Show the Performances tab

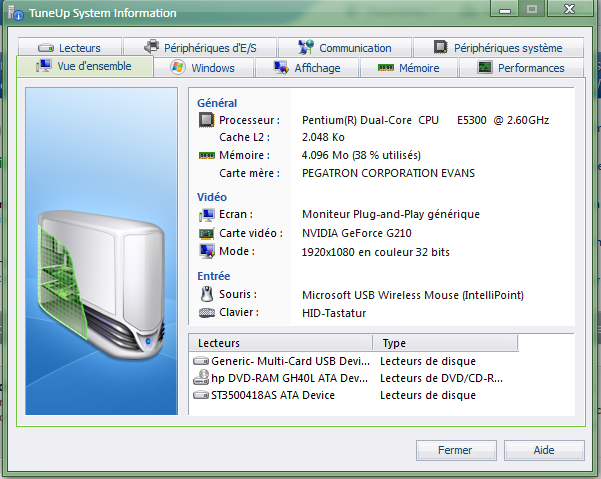pyautogui.click(x=521, y=68)
